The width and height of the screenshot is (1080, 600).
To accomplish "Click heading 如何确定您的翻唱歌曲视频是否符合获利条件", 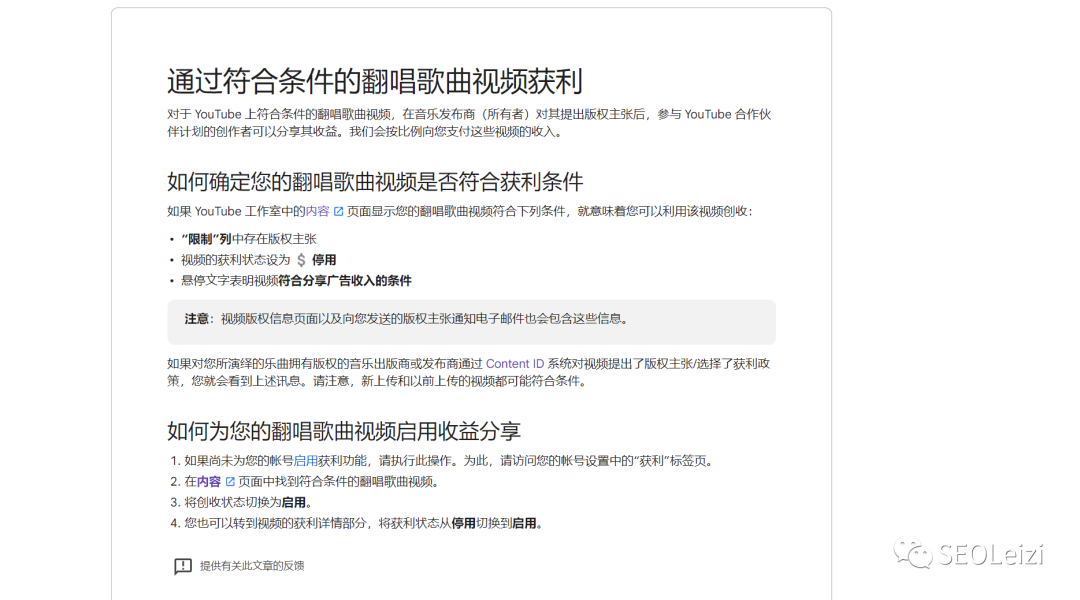I will pyautogui.click(x=375, y=182).
